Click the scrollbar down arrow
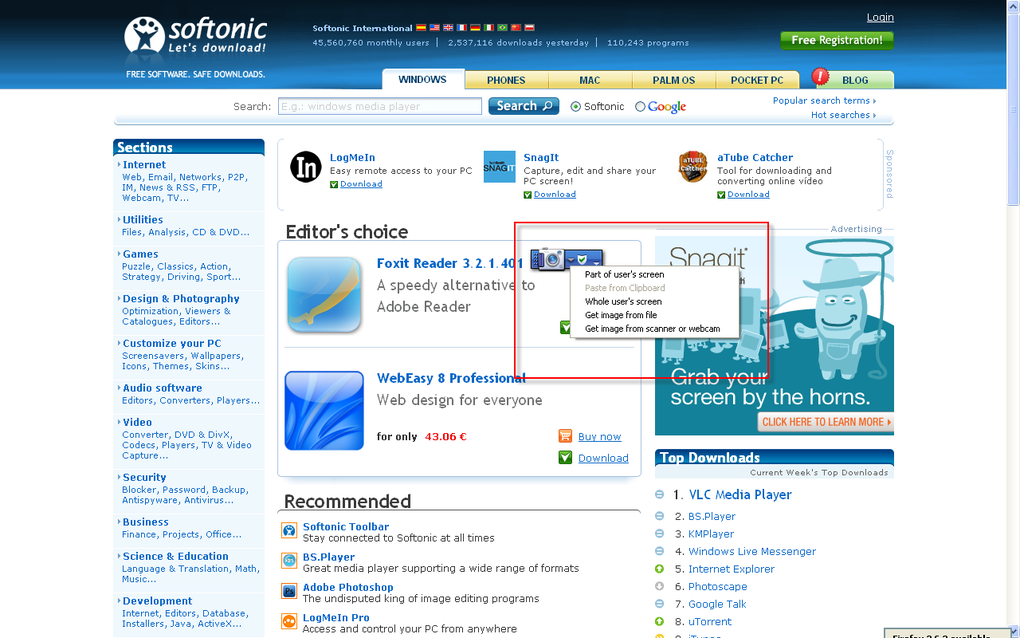 click(x=1013, y=631)
